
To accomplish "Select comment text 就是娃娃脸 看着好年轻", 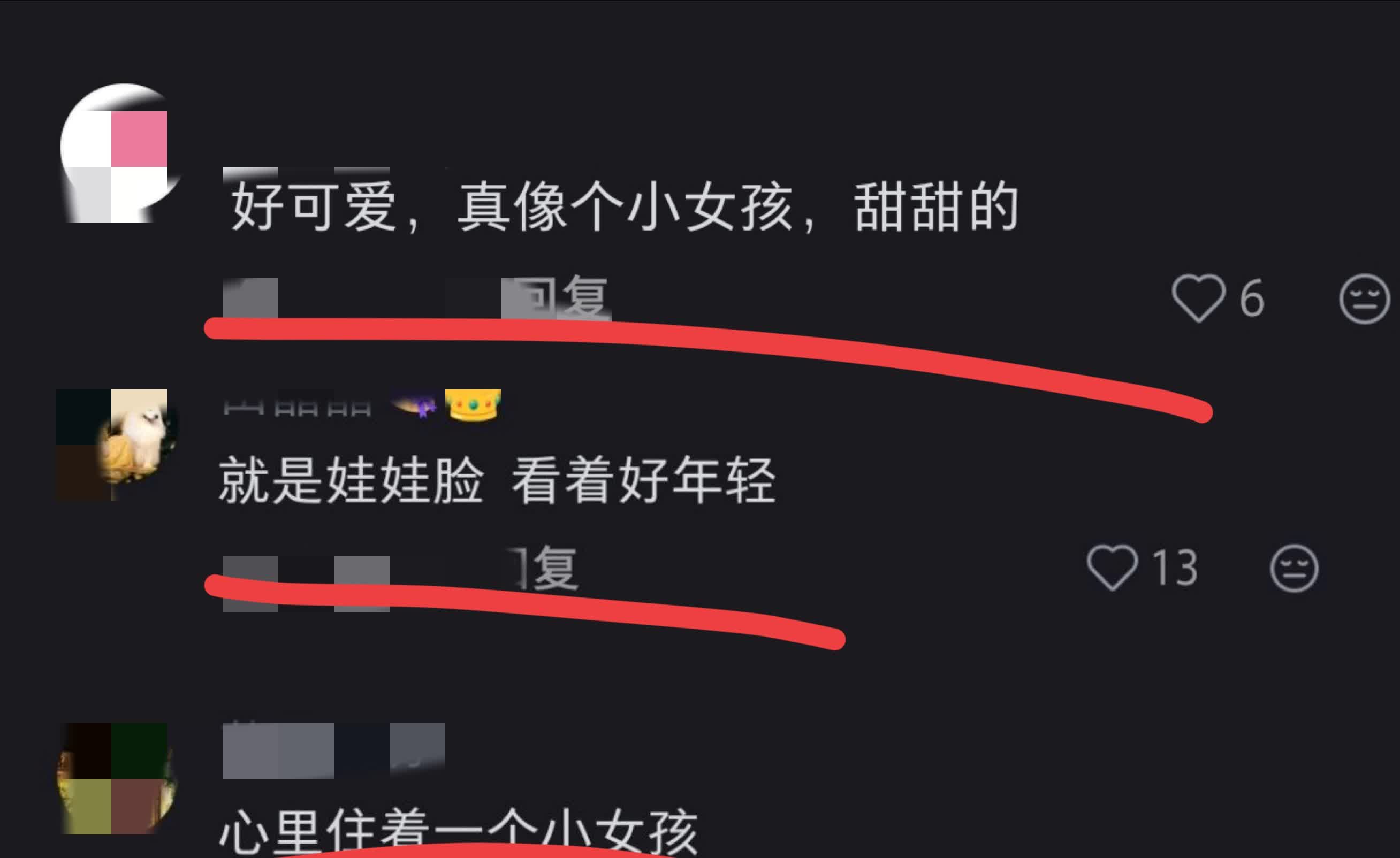I will (x=497, y=480).
